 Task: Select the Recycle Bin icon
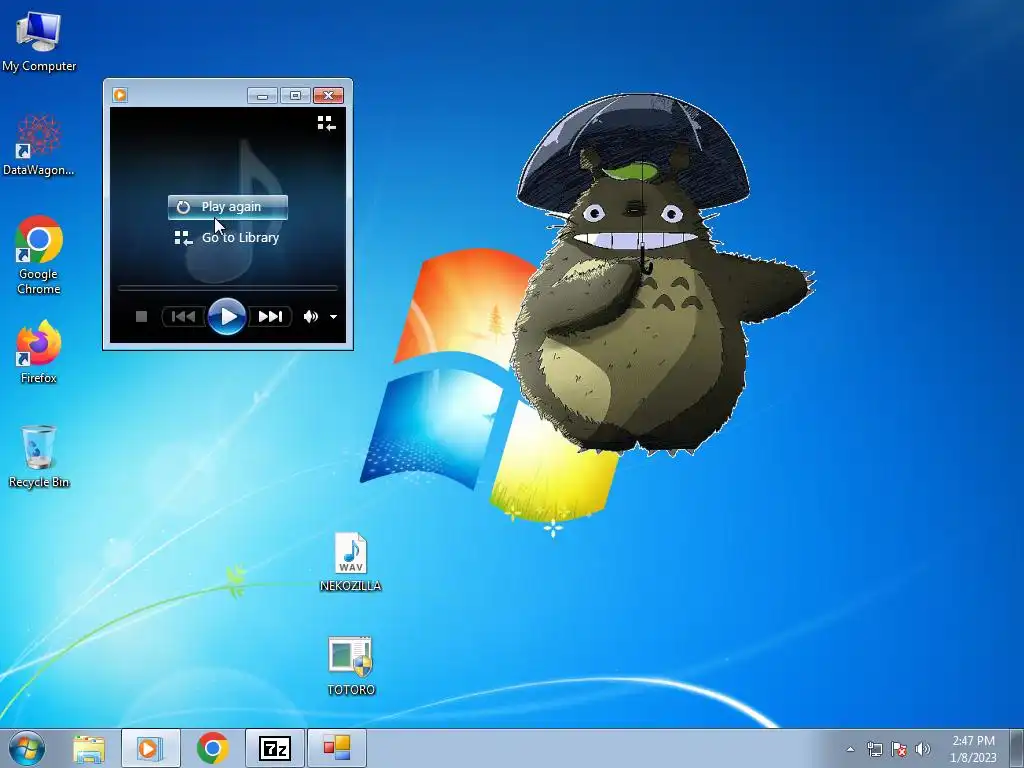39,456
